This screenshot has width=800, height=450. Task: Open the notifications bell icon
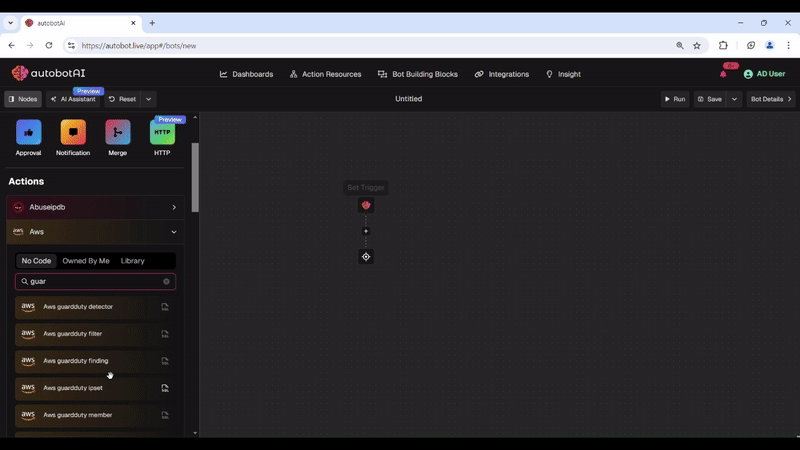click(x=723, y=74)
